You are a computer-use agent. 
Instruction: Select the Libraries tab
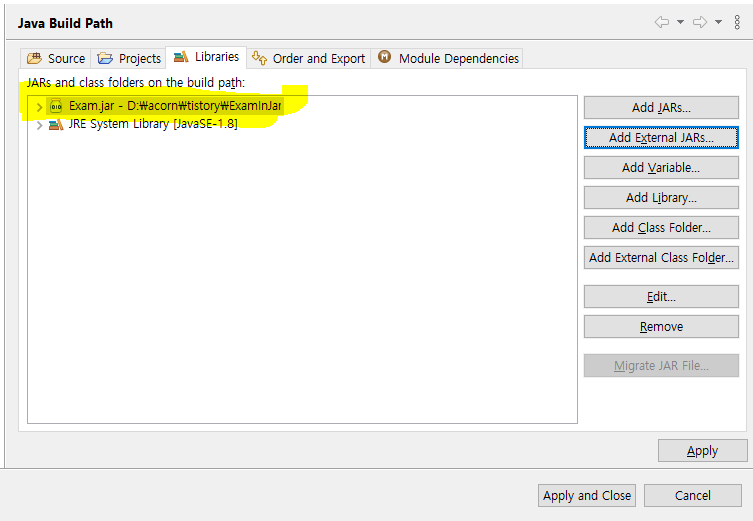[206, 57]
